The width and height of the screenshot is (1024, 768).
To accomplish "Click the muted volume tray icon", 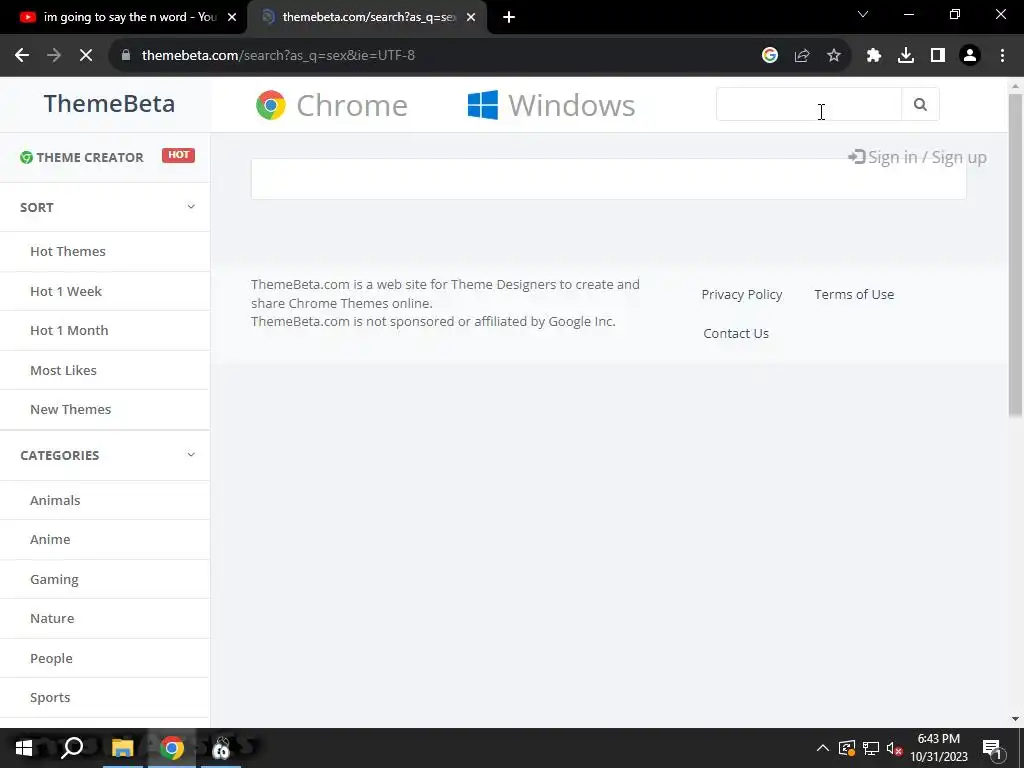I will click(x=895, y=748).
